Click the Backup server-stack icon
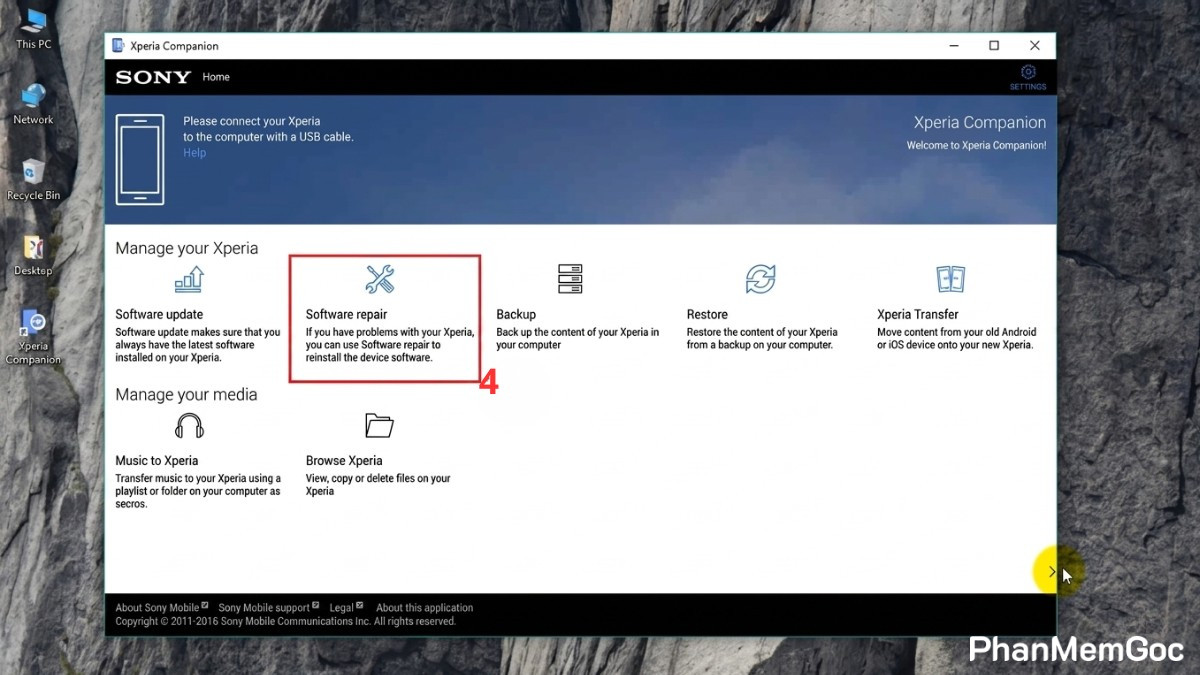Viewport: 1200px width, 675px height. tap(570, 279)
